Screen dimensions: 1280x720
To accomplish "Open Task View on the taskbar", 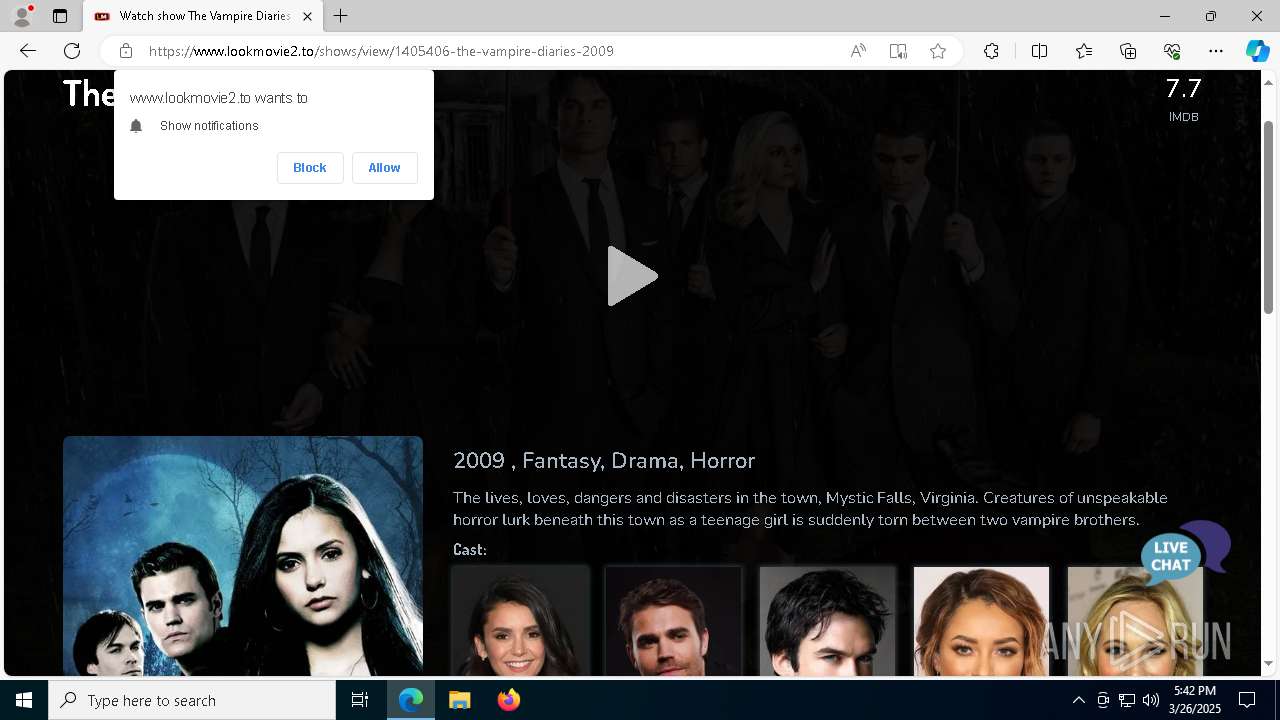I will (360, 700).
